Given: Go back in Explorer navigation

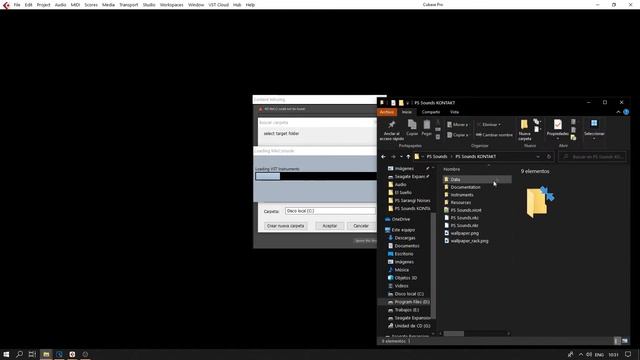Looking at the screenshot, I should pyautogui.click(x=383, y=157).
